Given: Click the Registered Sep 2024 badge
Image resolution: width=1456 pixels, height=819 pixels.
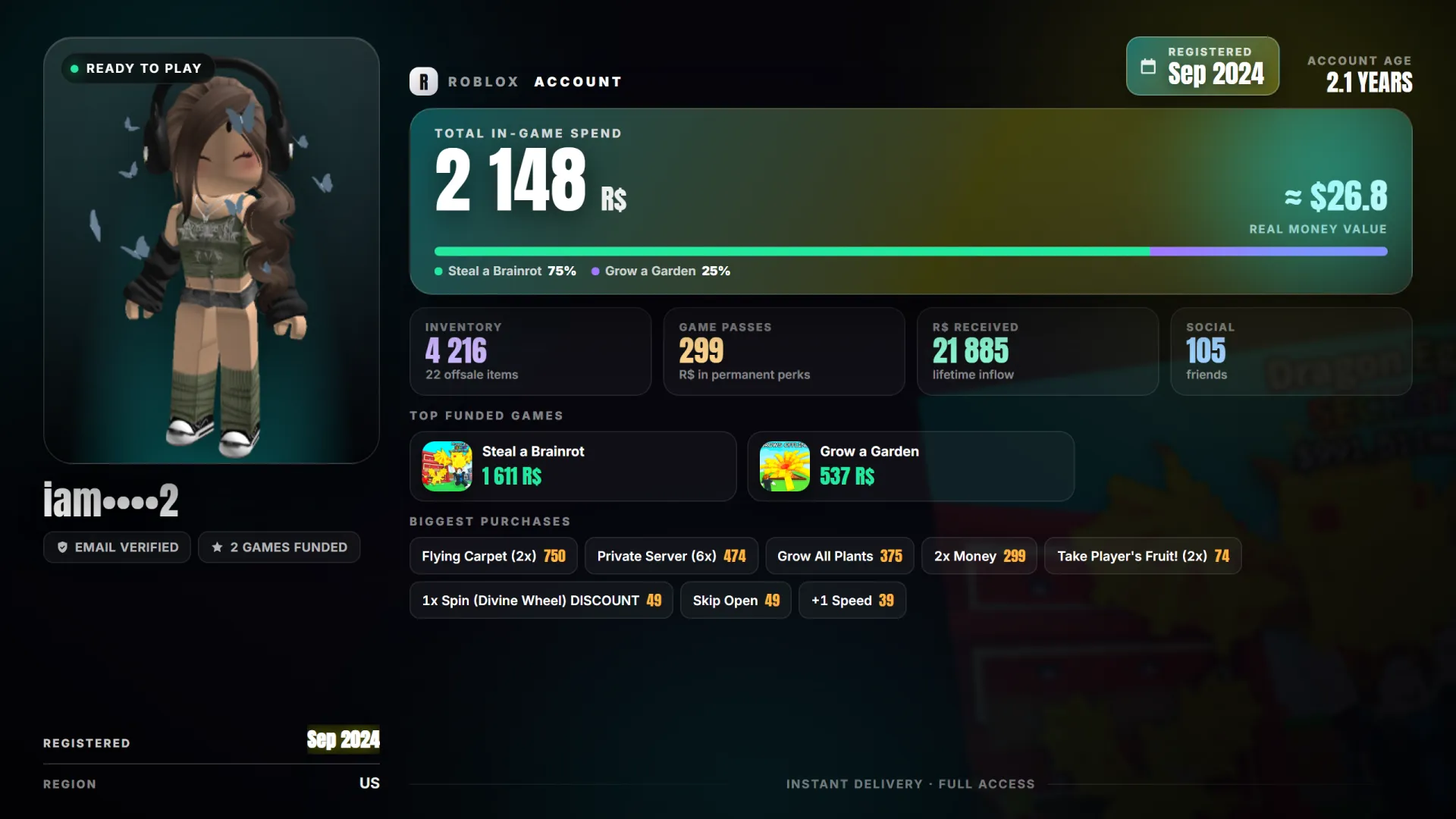Looking at the screenshot, I should coord(1203,66).
